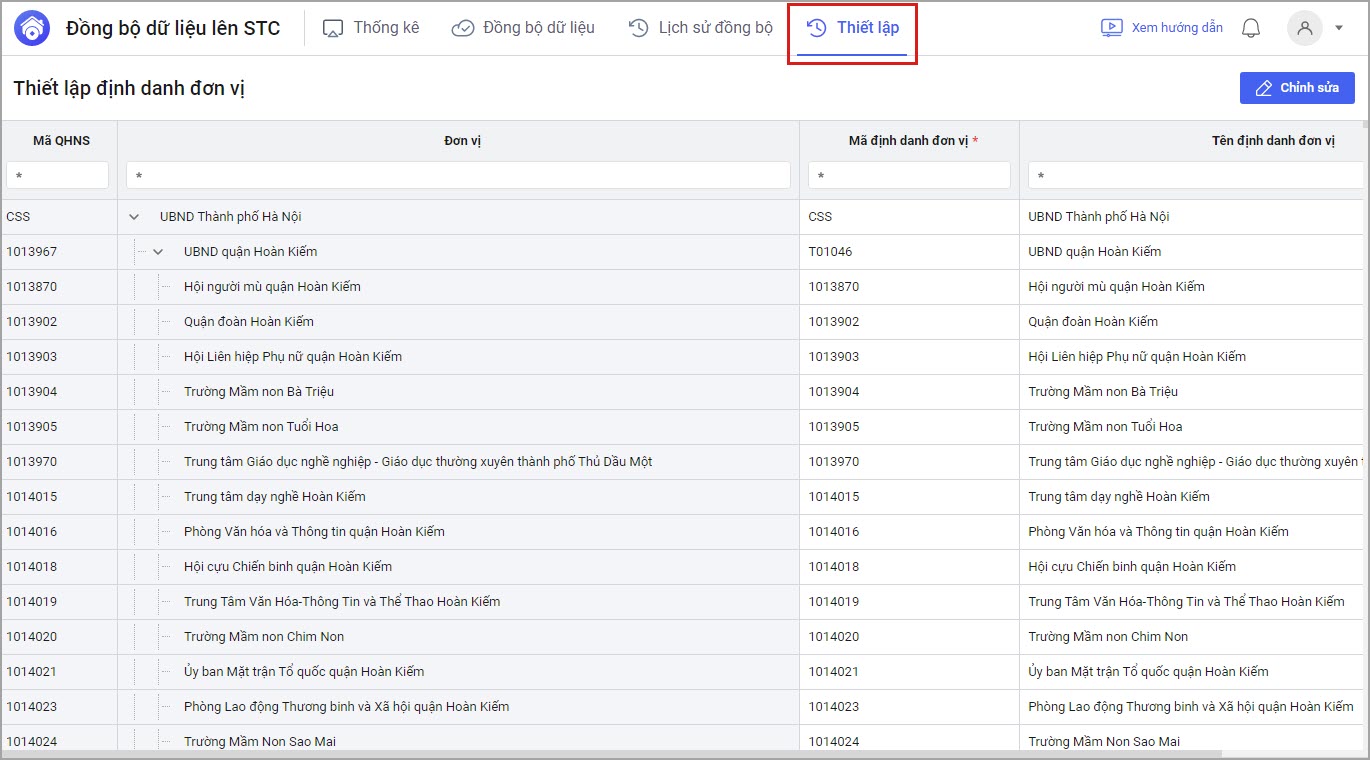This screenshot has width=1370, height=760.
Task: Open the notification bell
Action: (1250, 28)
